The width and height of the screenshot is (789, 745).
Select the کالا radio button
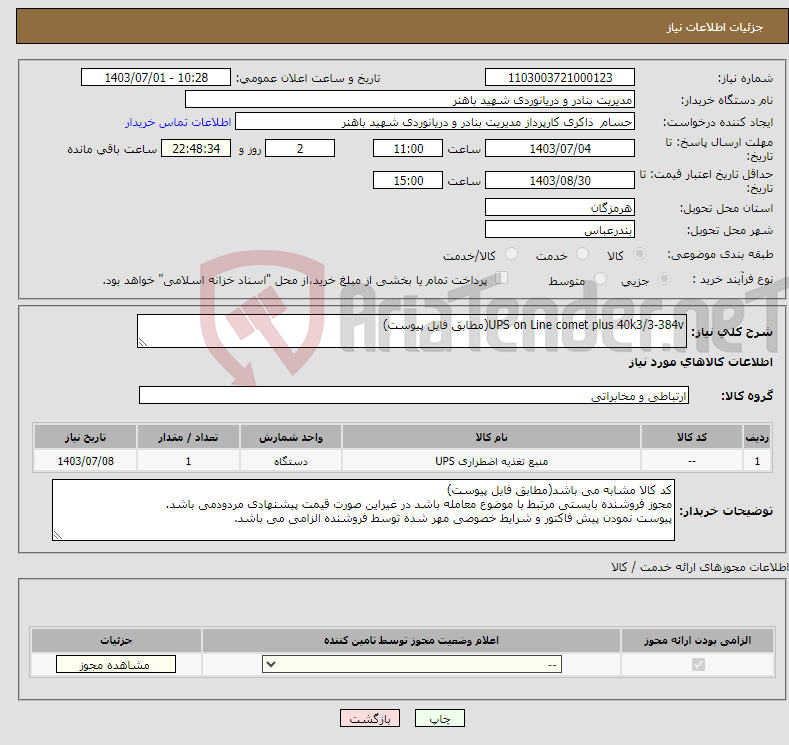pos(639,254)
